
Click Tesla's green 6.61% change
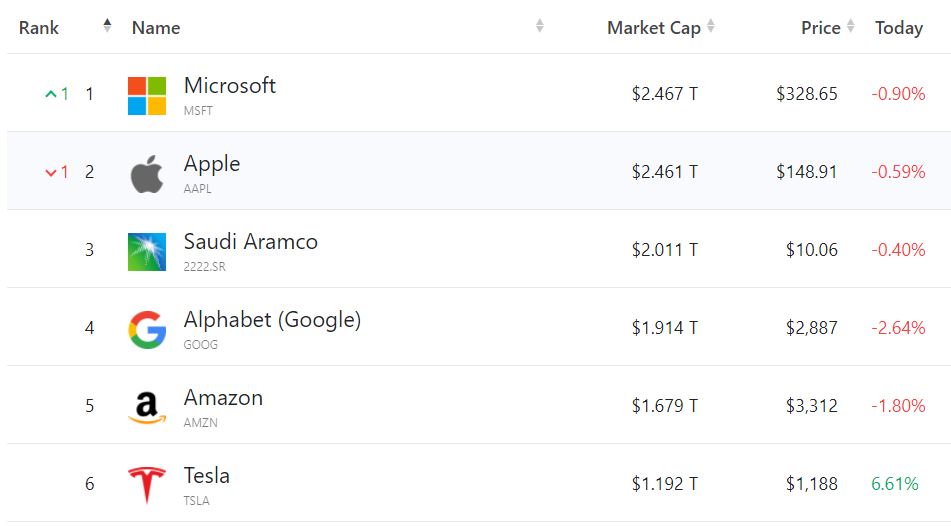point(894,484)
